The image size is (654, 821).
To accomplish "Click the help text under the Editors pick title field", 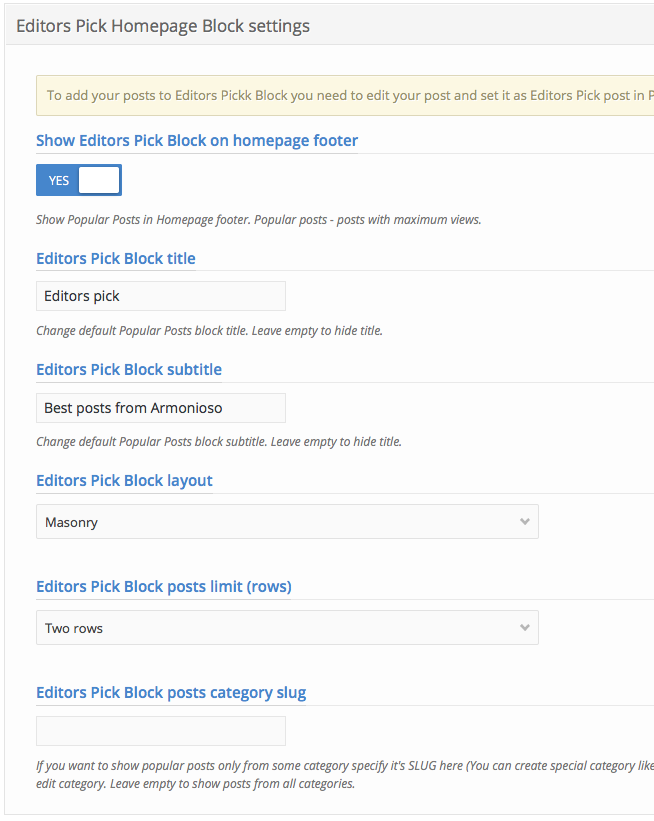I will pos(209,330).
